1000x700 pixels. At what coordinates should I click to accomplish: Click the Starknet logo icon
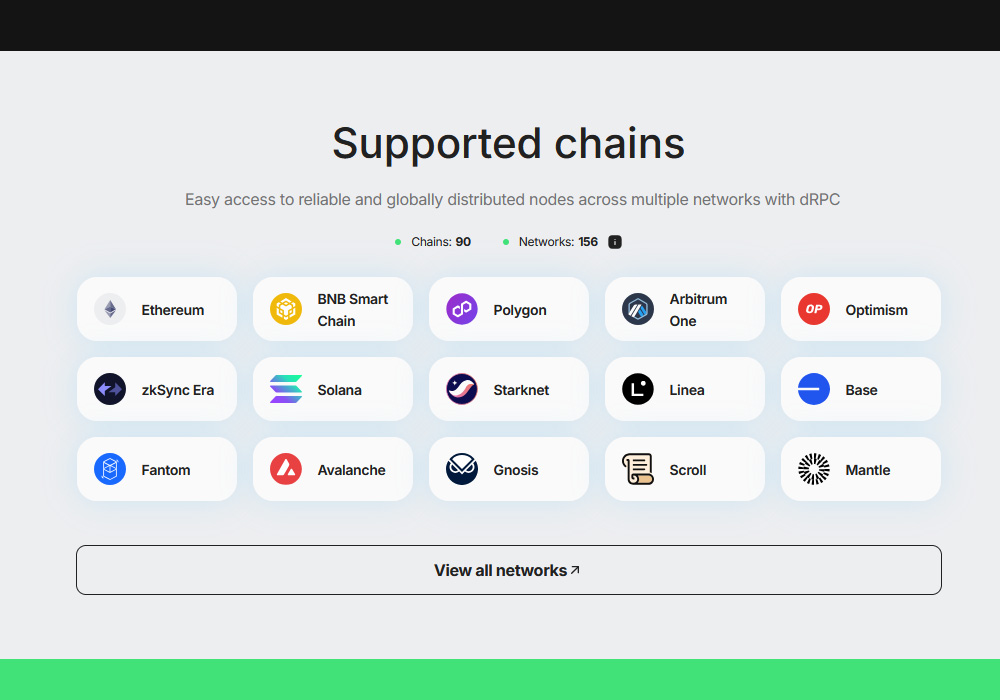(462, 389)
